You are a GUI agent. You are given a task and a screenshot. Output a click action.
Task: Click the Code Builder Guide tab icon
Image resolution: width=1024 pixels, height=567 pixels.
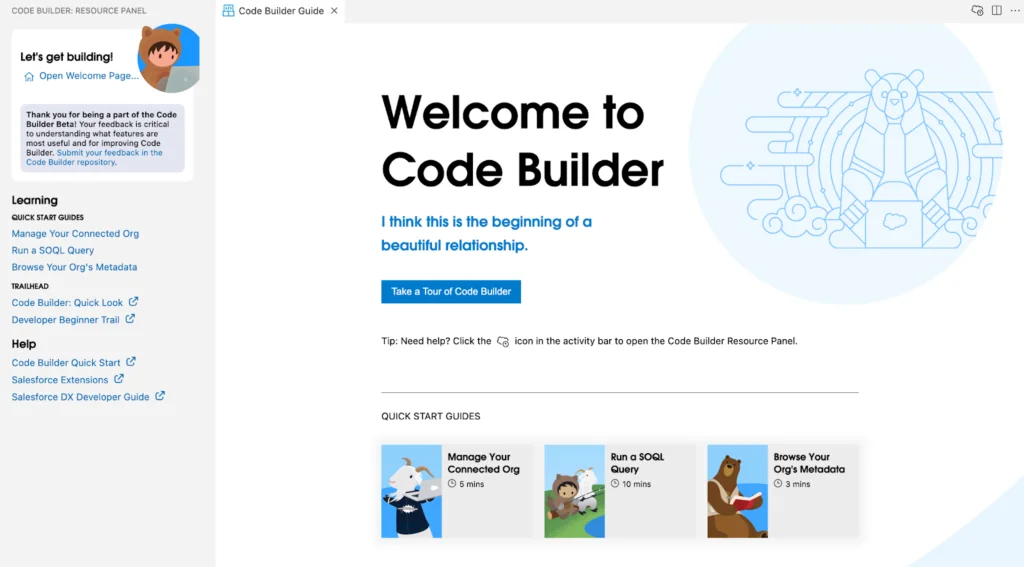(x=228, y=10)
